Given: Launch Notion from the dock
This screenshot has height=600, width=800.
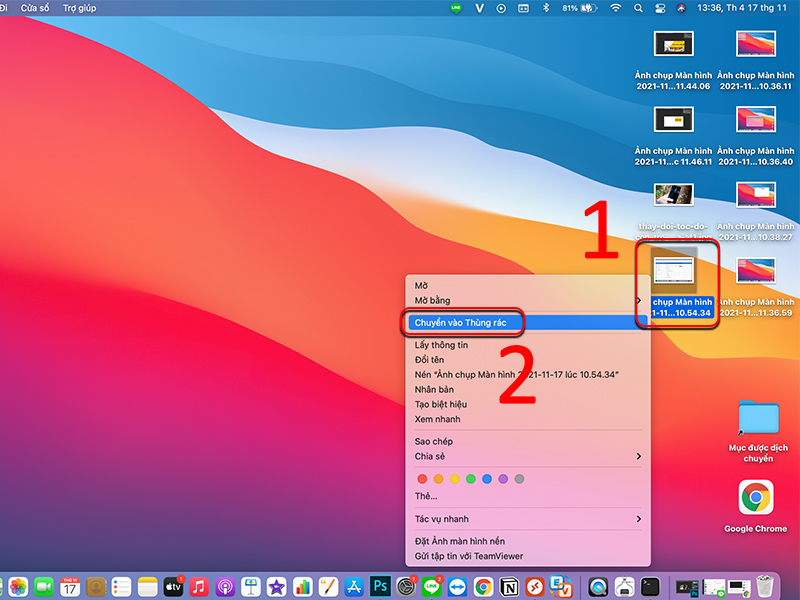Looking at the screenshot, I should (x=509, y=586).
